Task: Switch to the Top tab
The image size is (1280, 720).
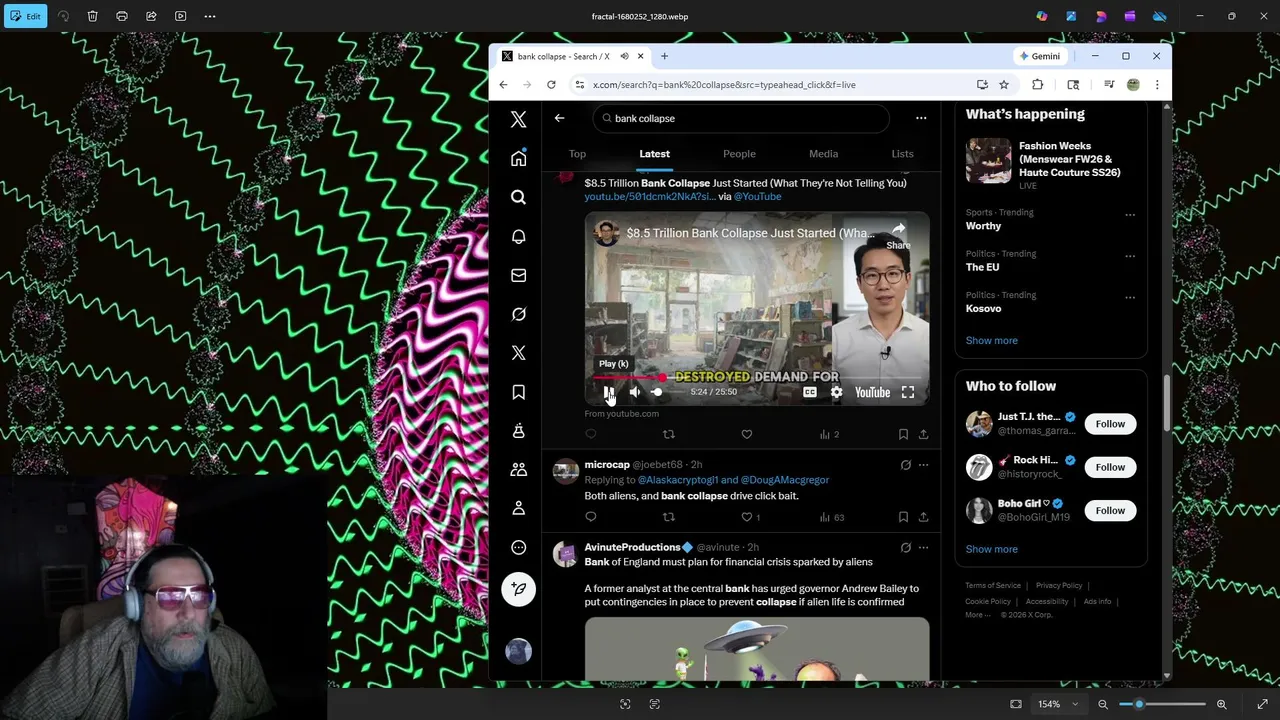Action: (577, 154)
